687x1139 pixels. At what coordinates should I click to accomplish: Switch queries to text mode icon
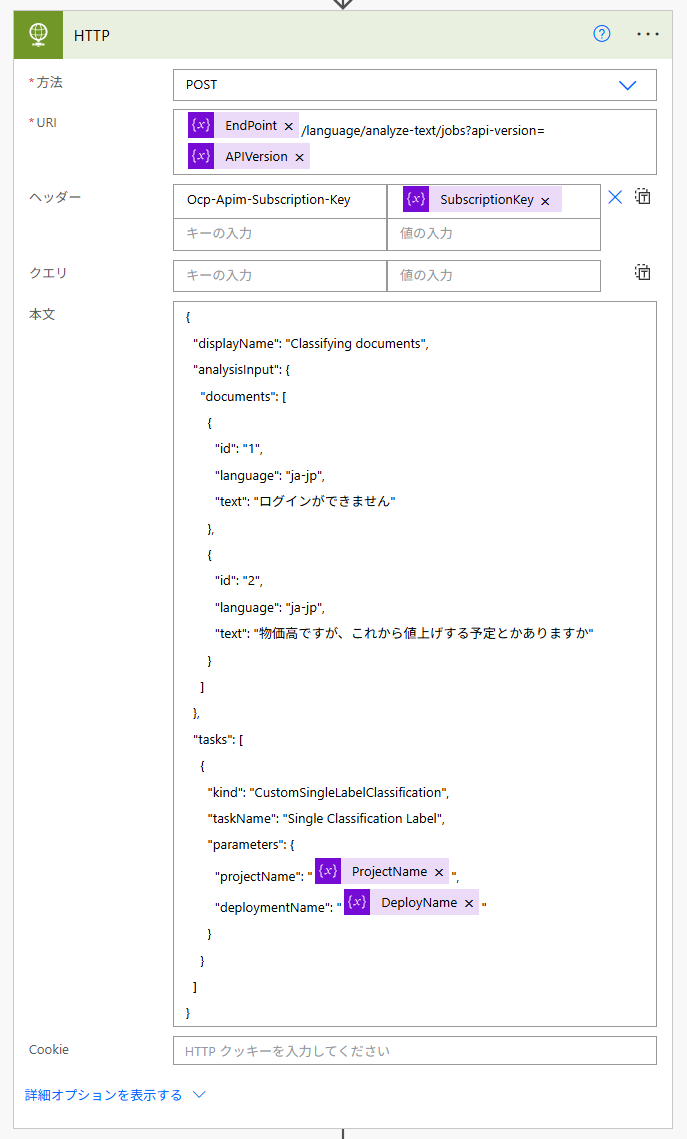[643, 272]
